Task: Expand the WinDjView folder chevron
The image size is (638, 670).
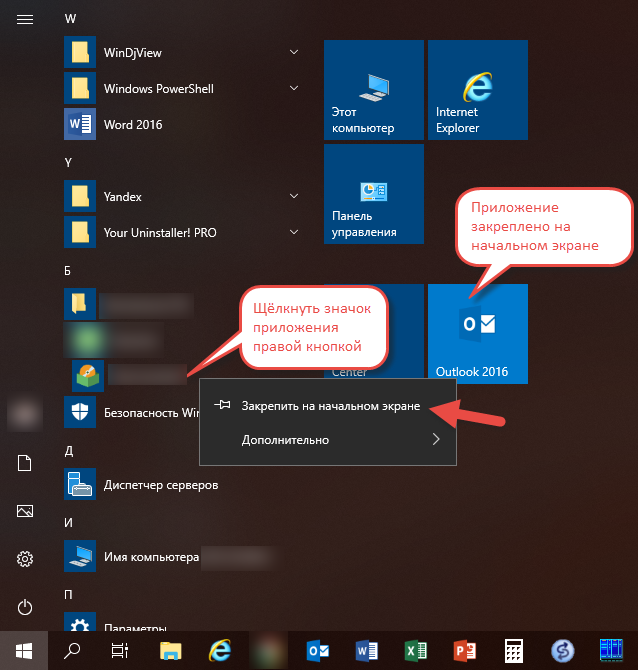Action: 294,52
